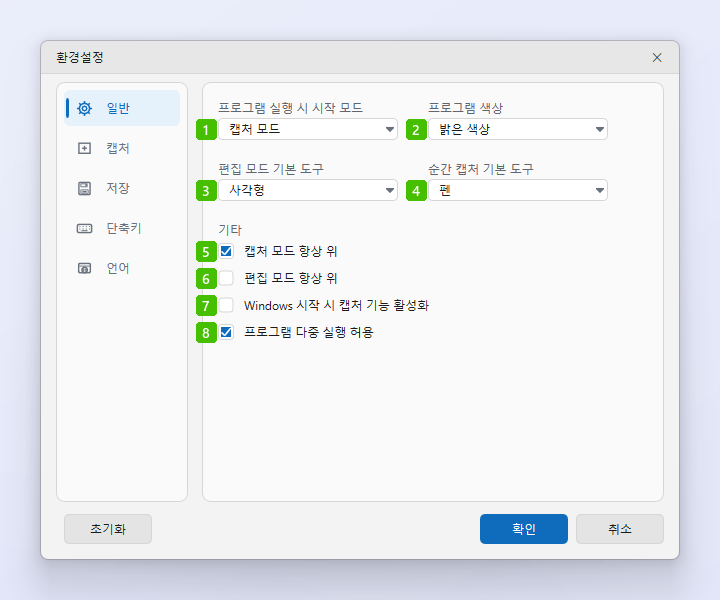Click the 단축키 keyboard icon

[84, 228]
